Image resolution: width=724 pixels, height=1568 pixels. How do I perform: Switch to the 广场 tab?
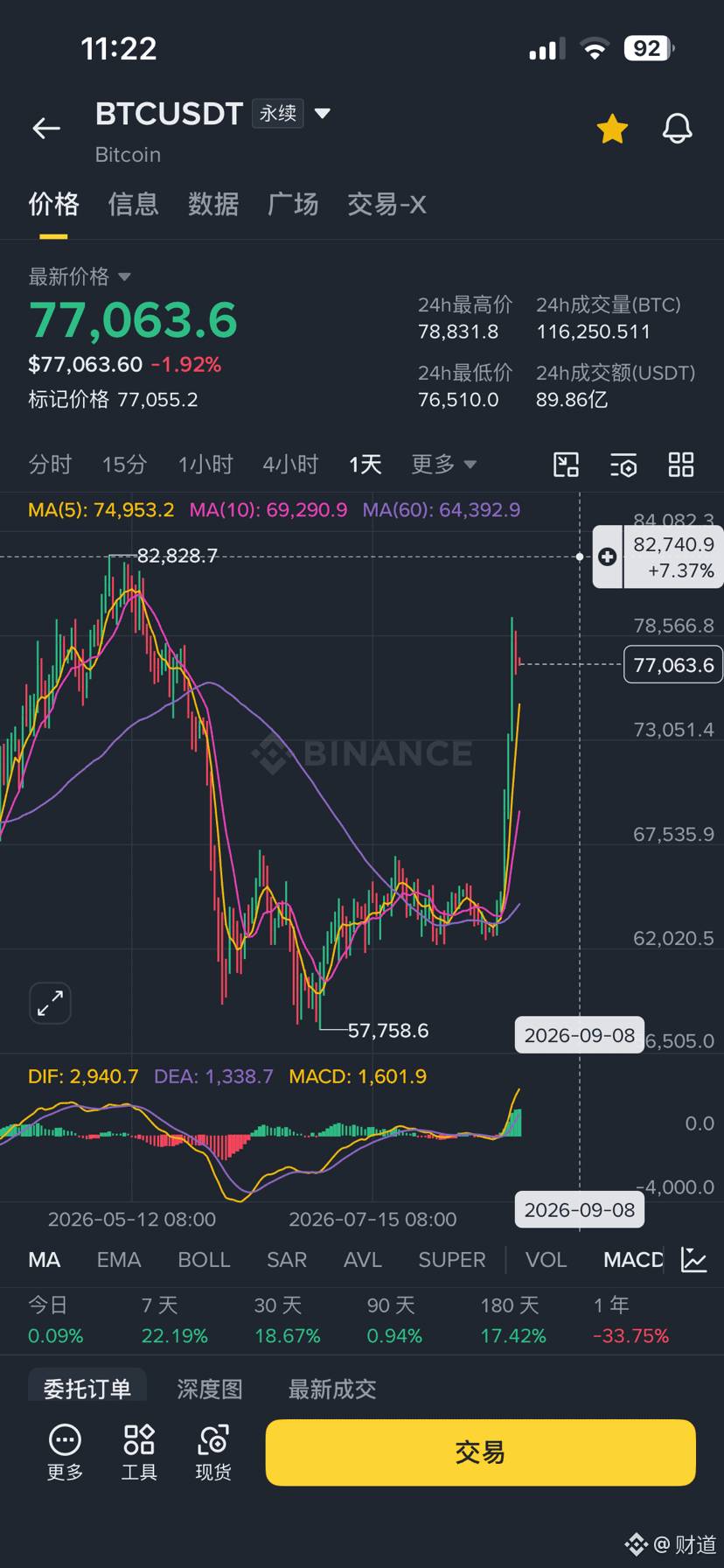click(293, 204)
